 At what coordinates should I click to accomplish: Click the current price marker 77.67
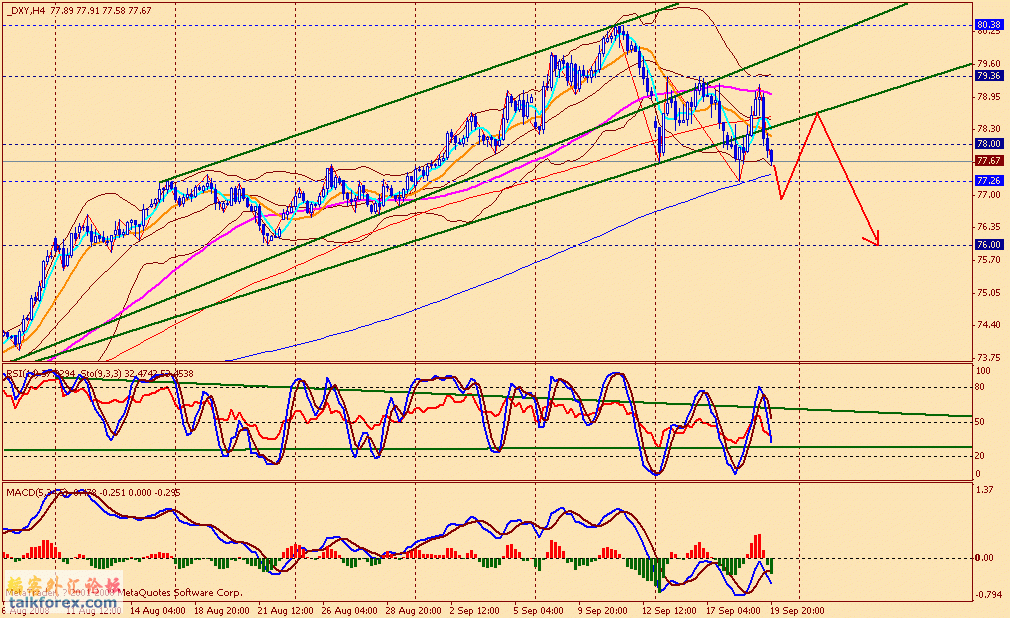point(989,160)
